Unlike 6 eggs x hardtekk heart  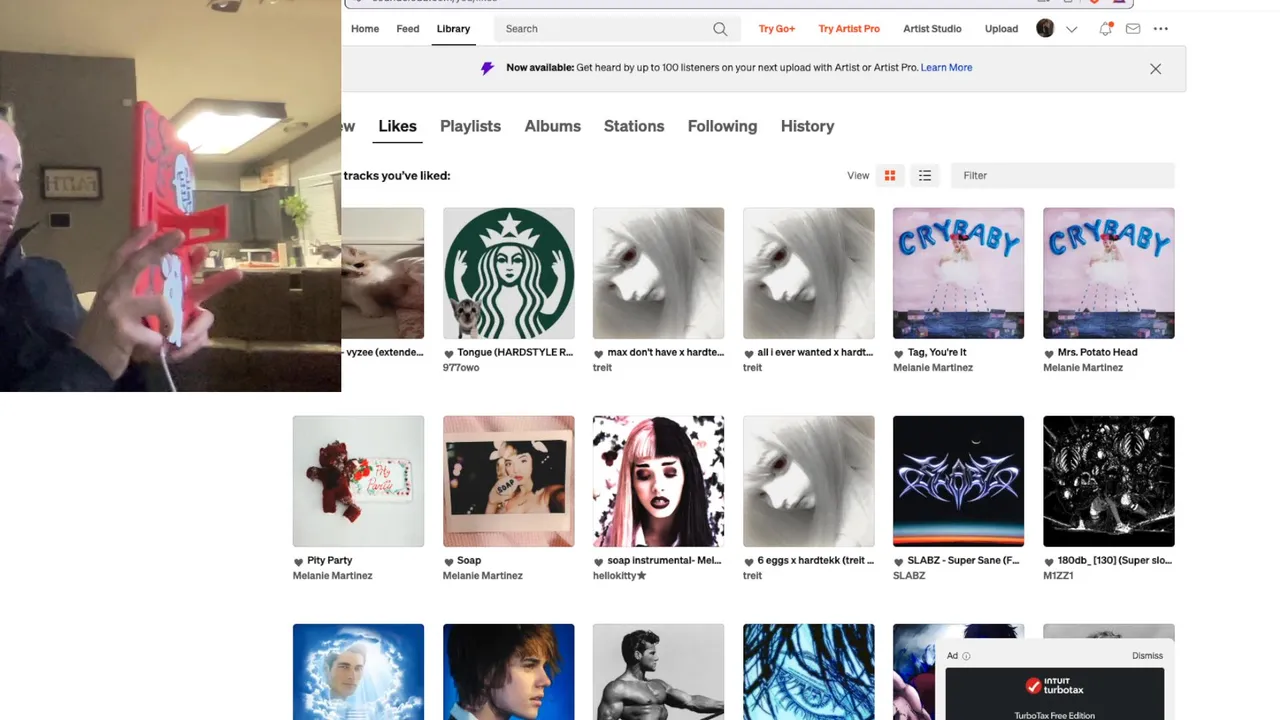(749, 562)
